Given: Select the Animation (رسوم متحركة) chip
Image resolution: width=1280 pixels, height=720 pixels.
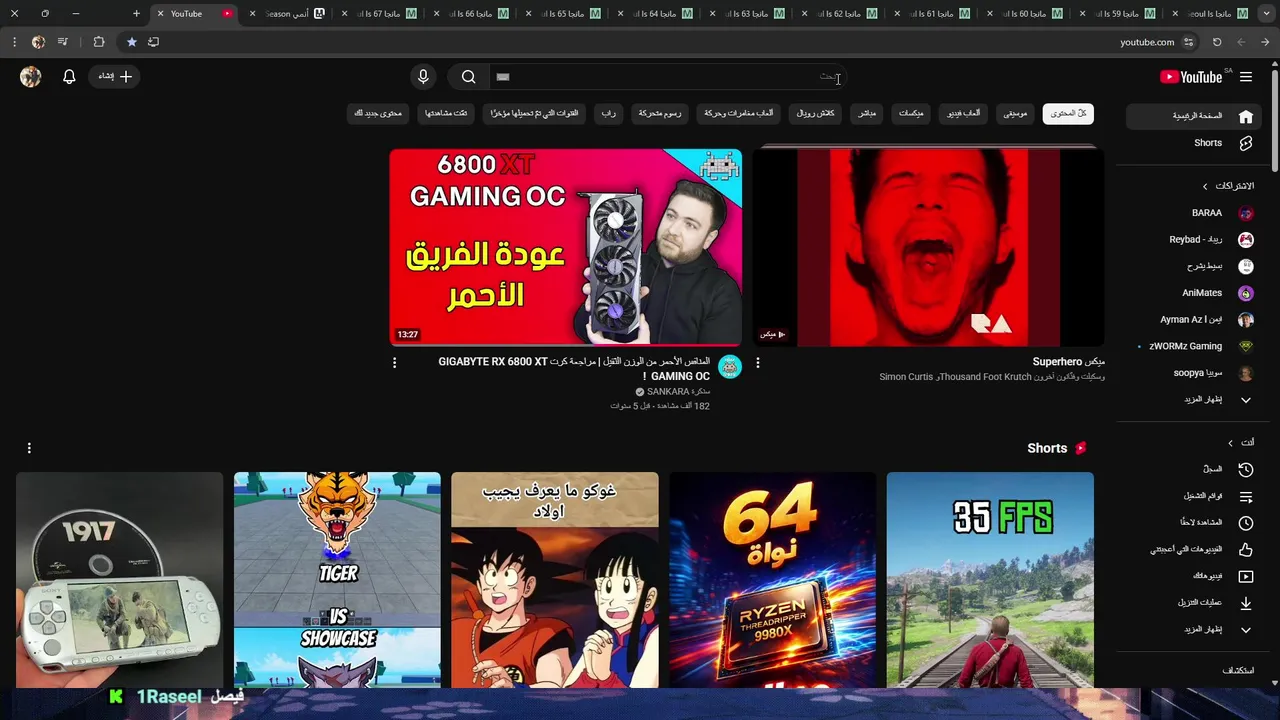Looking at the screenshot, I should click(660, 114).
